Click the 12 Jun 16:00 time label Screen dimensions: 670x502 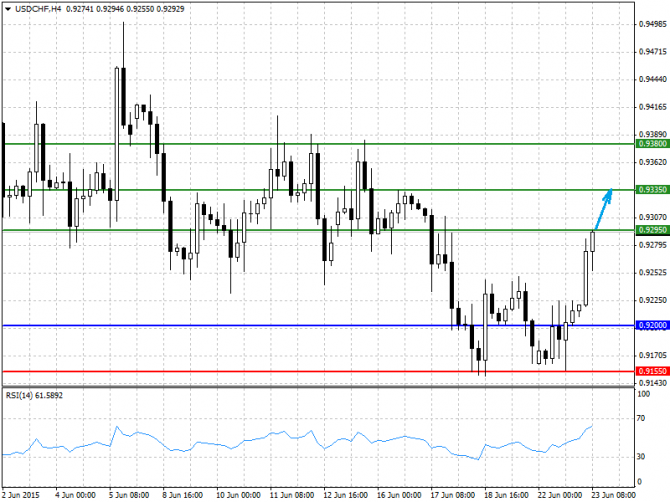click(x=345, y=495)
